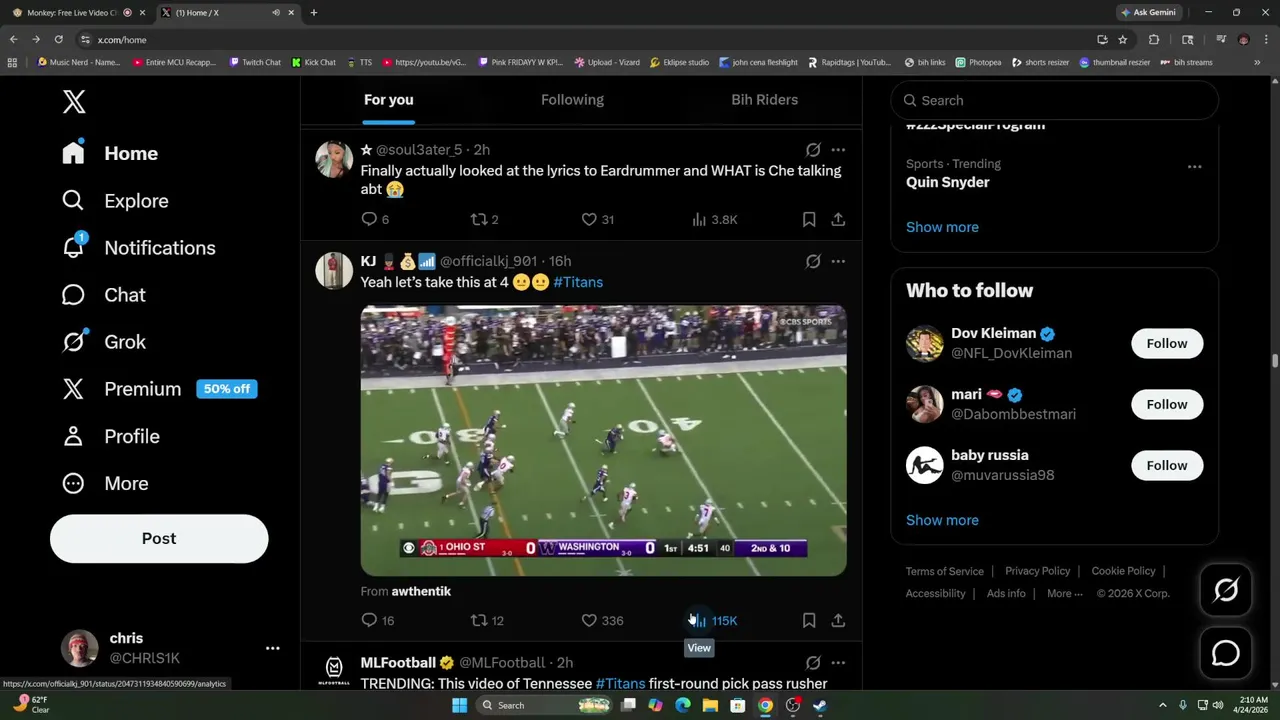
Task: View analytics of soul3ater_5 post
Action: click(714, 219)
